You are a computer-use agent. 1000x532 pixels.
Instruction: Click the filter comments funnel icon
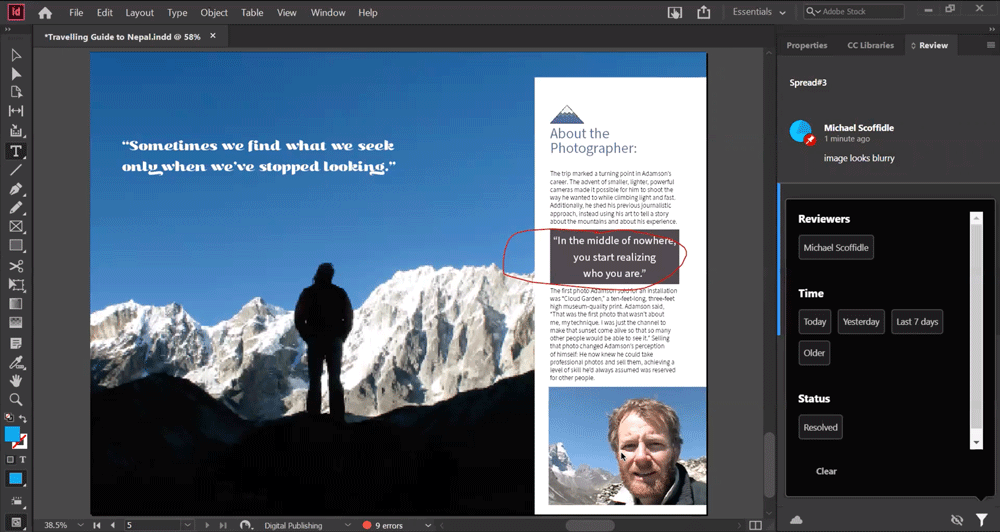[x=982, y=519]
